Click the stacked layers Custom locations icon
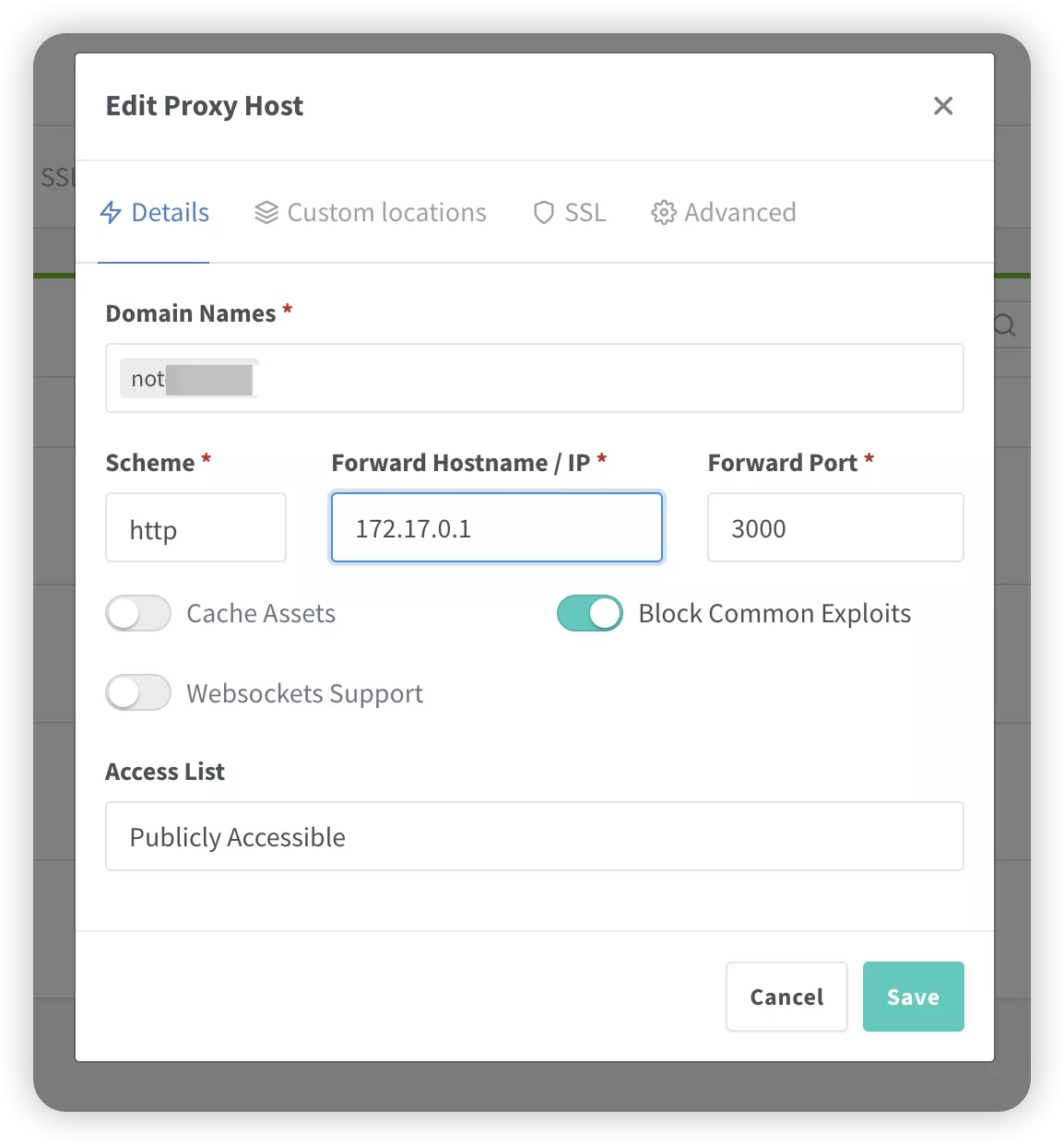This screenshot has width=1064, height=1145. [266, 213]
